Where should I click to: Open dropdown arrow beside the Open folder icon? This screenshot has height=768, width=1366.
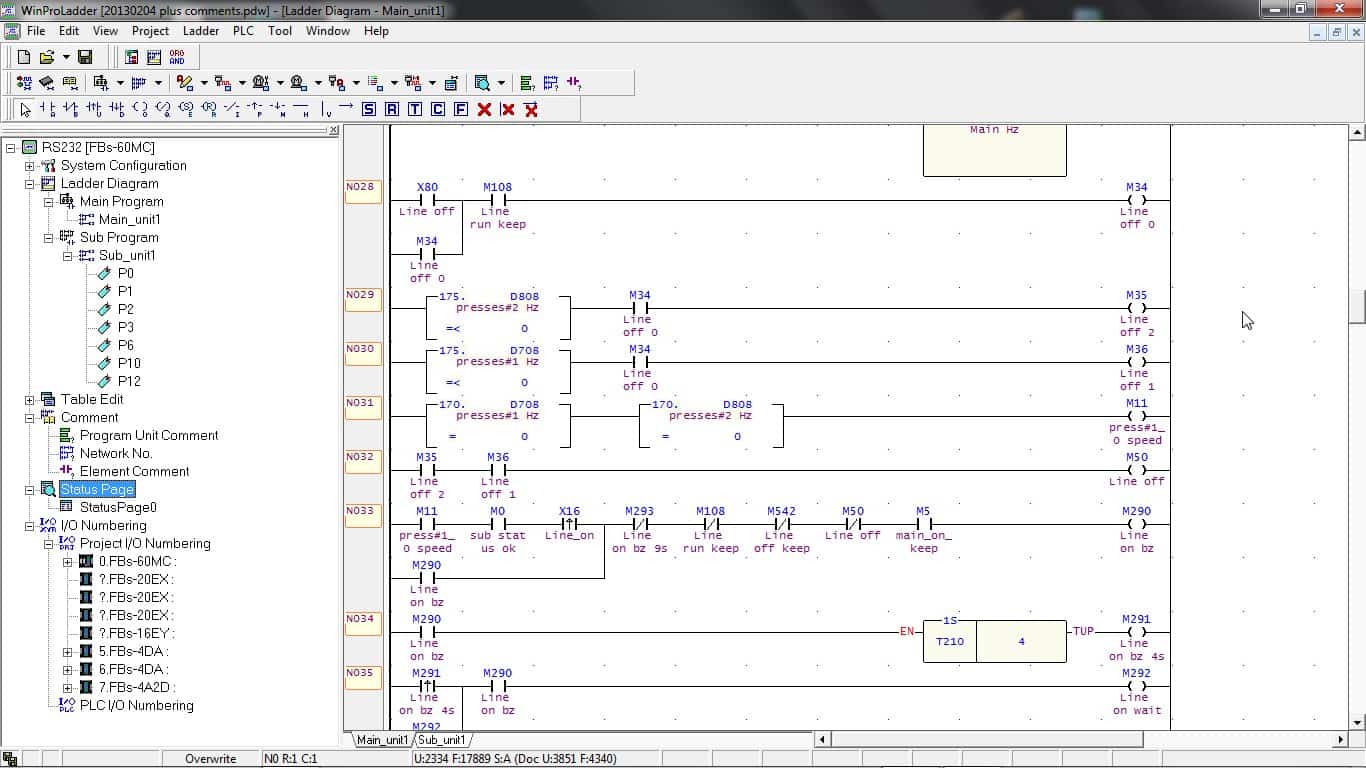pos(66,57)
